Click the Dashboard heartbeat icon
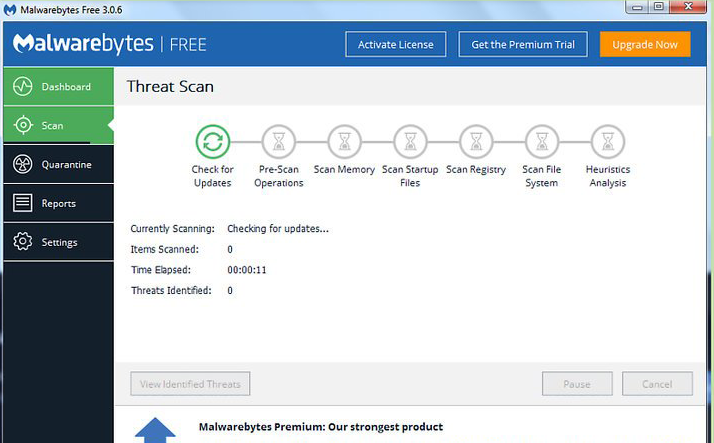This screenshot has height=443, width=714. [x=22, y=87]
